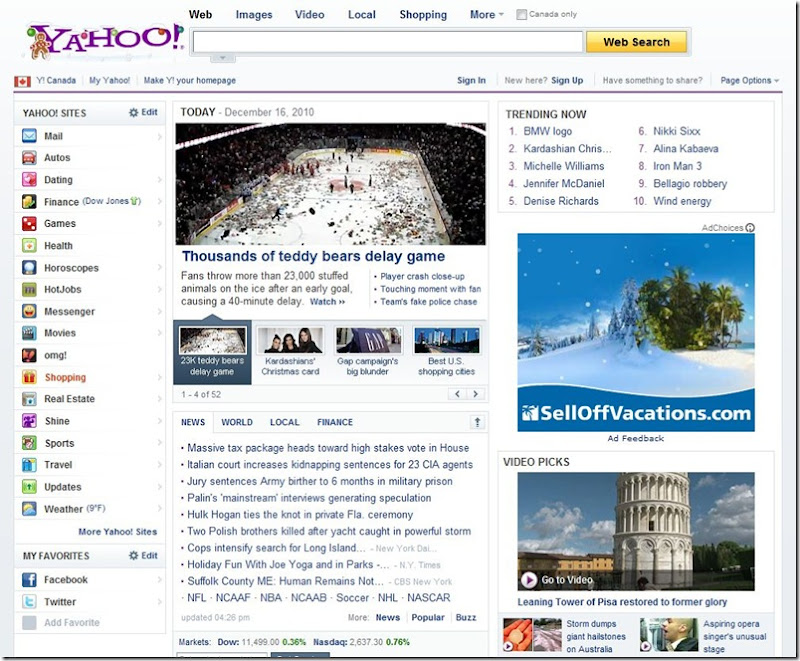Expand the Games row chevron
This screenshot has width=800, height=661.
[x=159, y=223]
